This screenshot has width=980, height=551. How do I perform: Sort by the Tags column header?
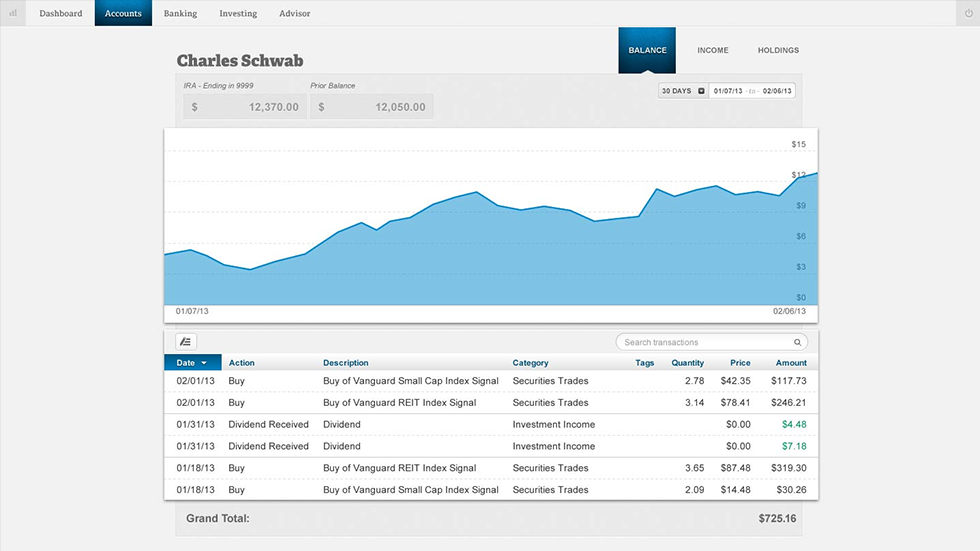[x=644, y=363]
